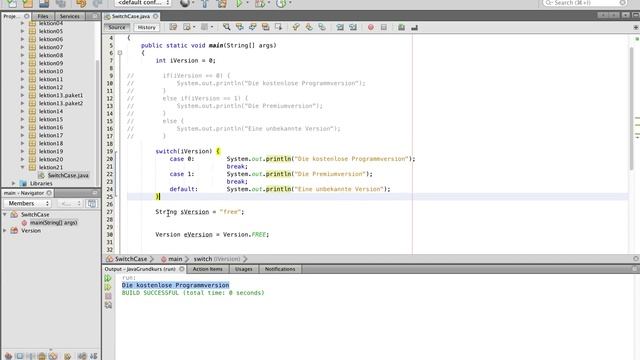
Task: Toggle Highlight Search in editor toolbar
Action: (x=265, y=27)
